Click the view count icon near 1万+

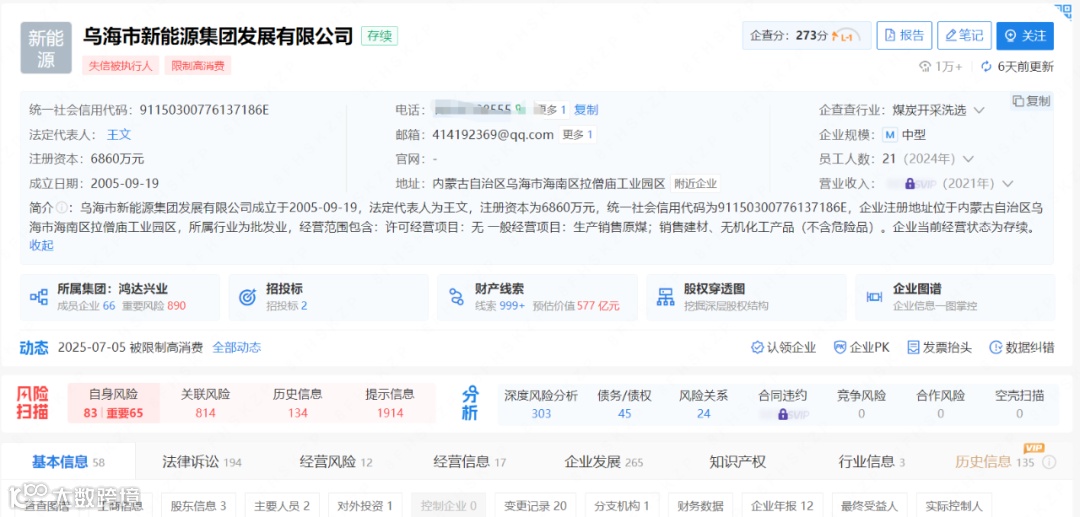926,67
